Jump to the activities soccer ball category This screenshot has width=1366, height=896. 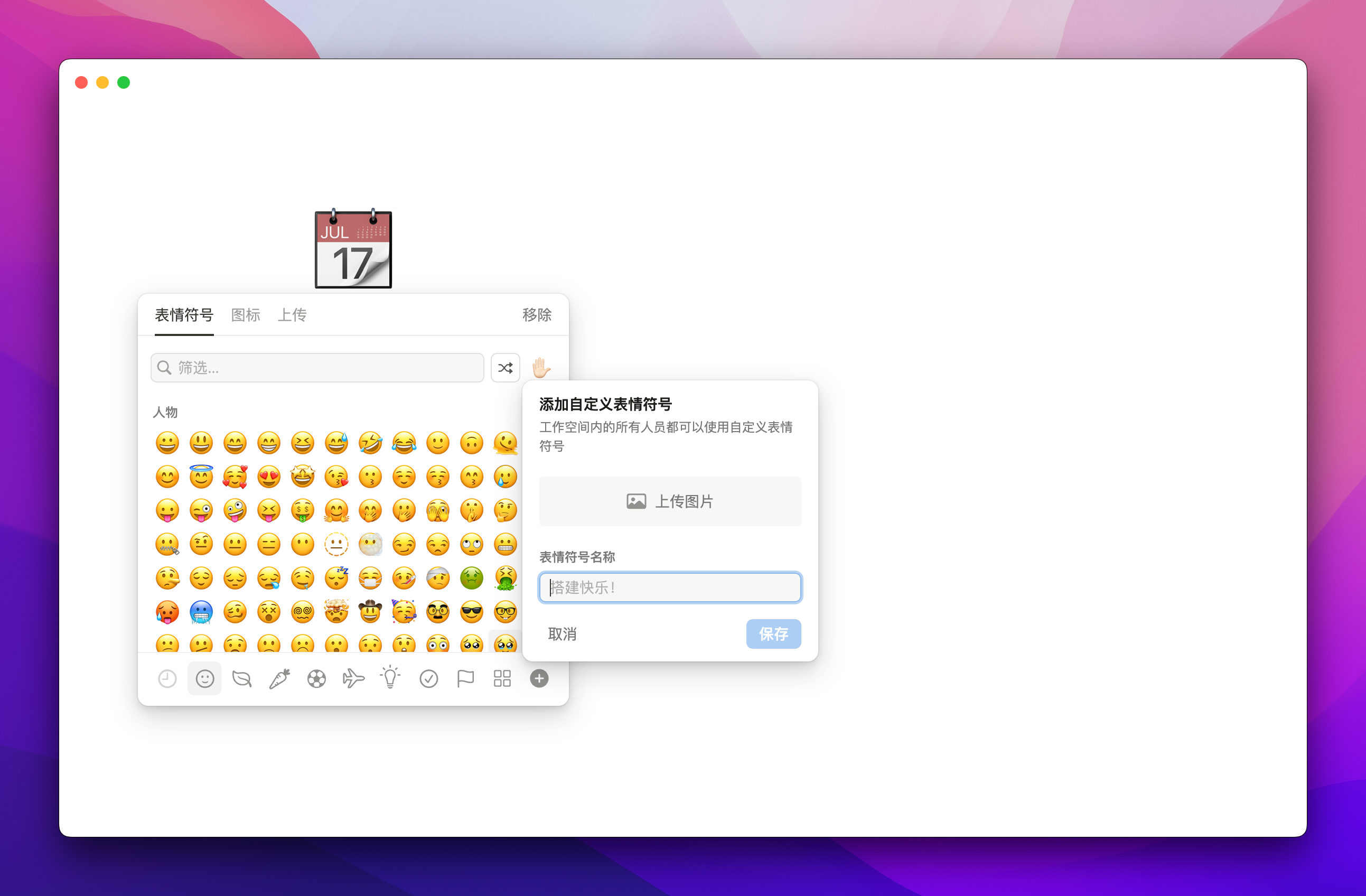[x=316, y=679]
